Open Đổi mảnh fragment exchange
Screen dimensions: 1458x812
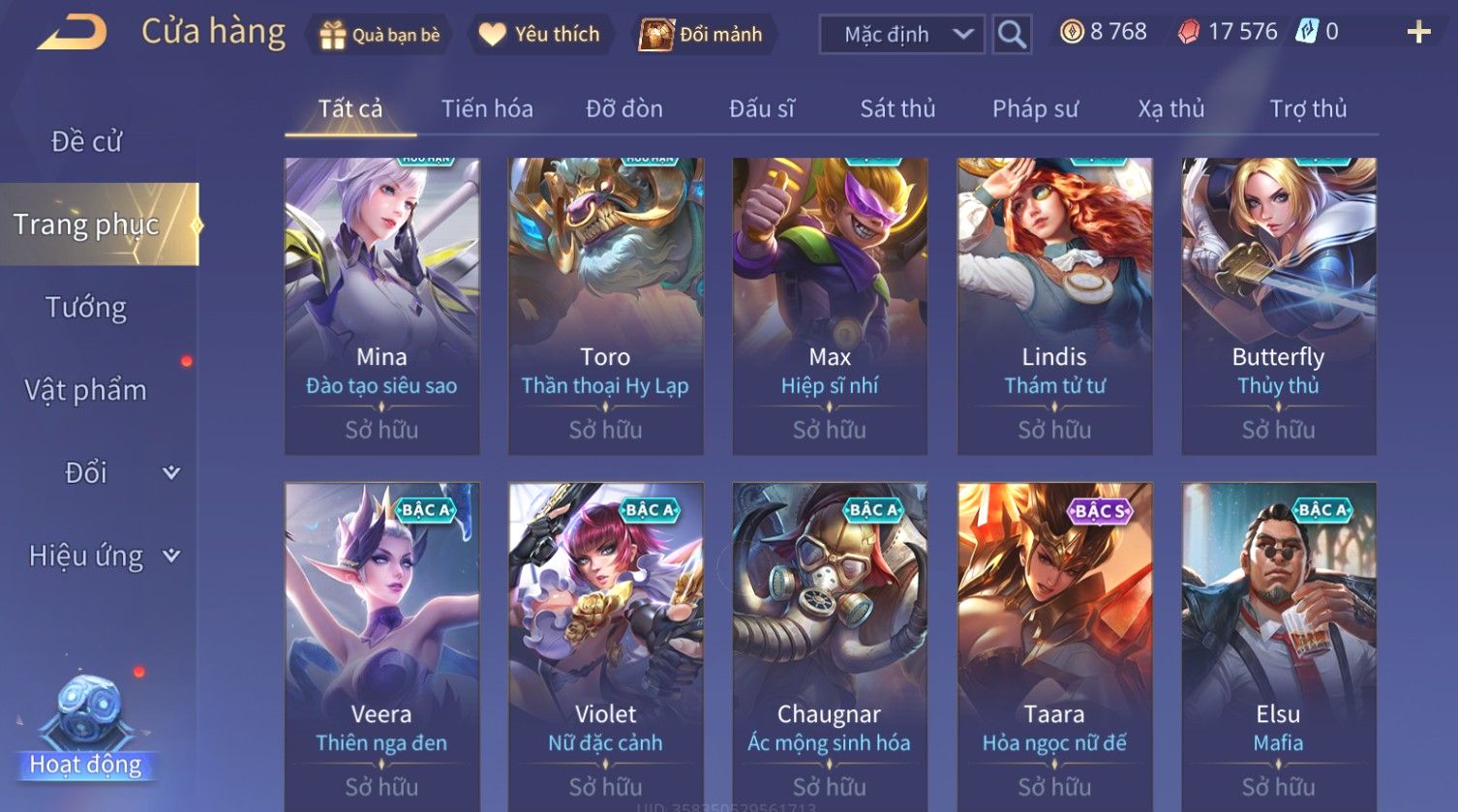click(701, 35)
